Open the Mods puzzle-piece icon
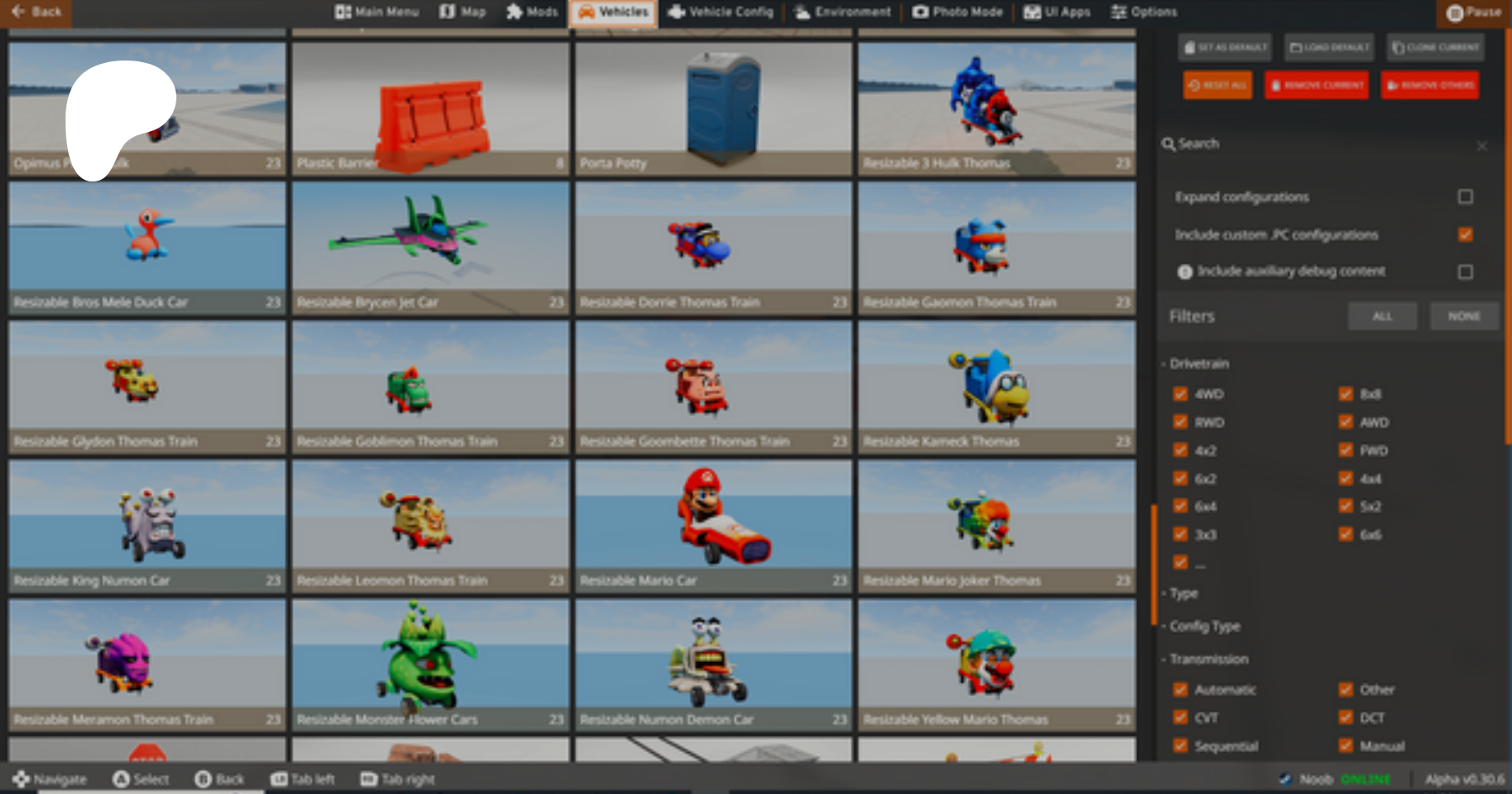This screenshot has height=794, width=1512. (514, 12)
